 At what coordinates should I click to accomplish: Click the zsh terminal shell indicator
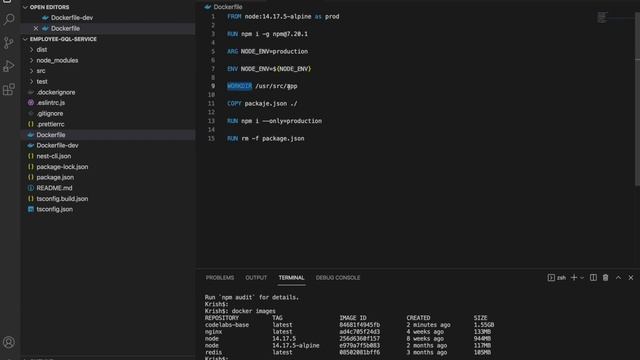coord(557,278)
